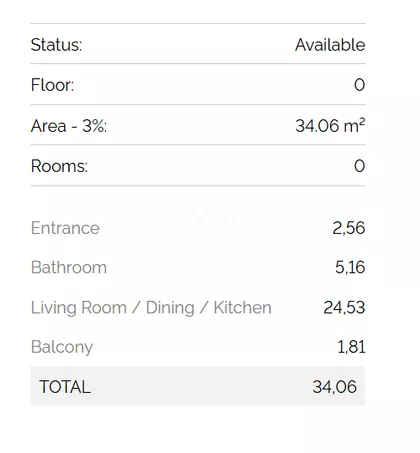The height and width of the screenshot is (453, 420).
Task: Click the word Kitchen in room list
Action: pyautogui.click(x=243, y=308)
